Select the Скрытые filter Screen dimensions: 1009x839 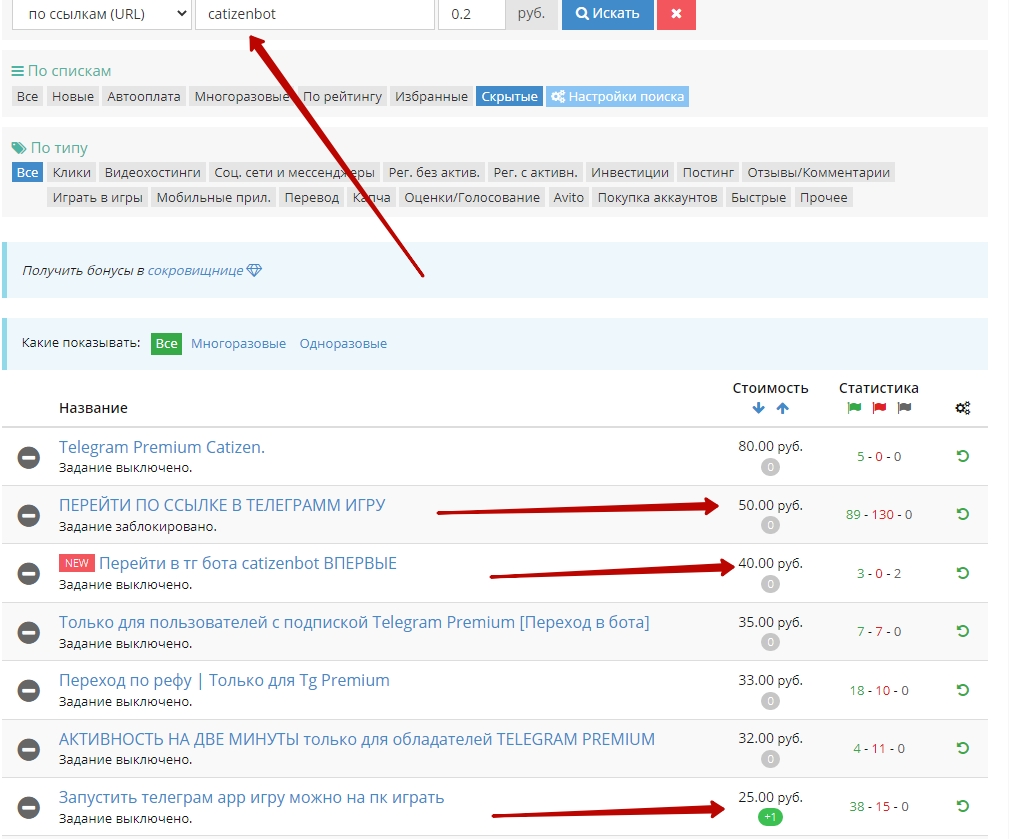(510, 97)
